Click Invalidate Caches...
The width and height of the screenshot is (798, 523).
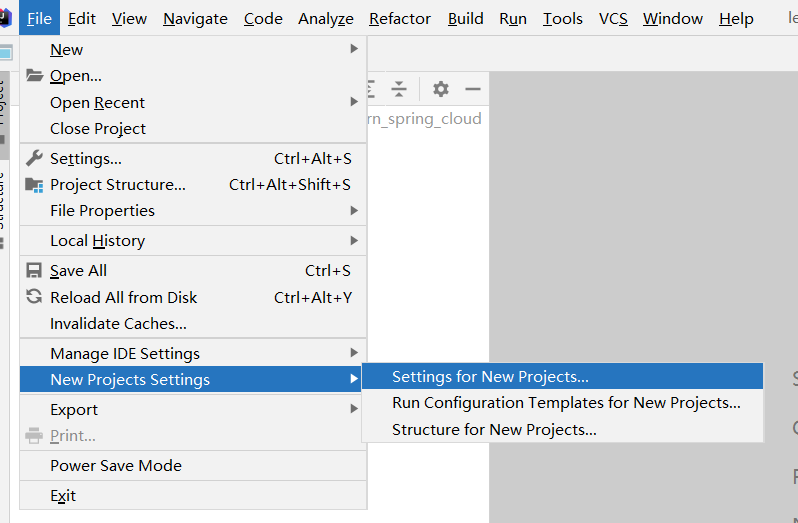118,323
